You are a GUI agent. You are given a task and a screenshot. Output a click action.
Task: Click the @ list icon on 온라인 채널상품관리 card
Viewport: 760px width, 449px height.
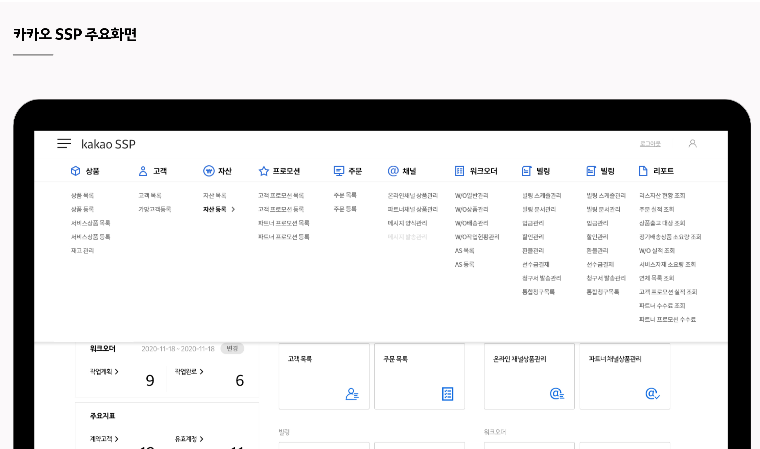pyautogui.click(x=557, y=394)
